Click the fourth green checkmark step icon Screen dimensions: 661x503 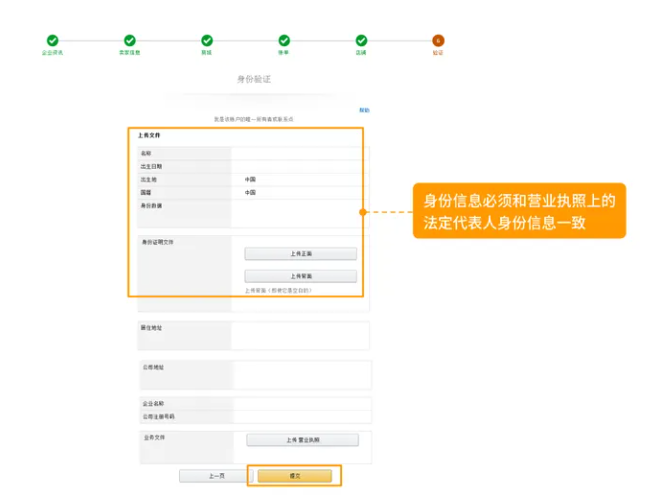coord(284,40)
